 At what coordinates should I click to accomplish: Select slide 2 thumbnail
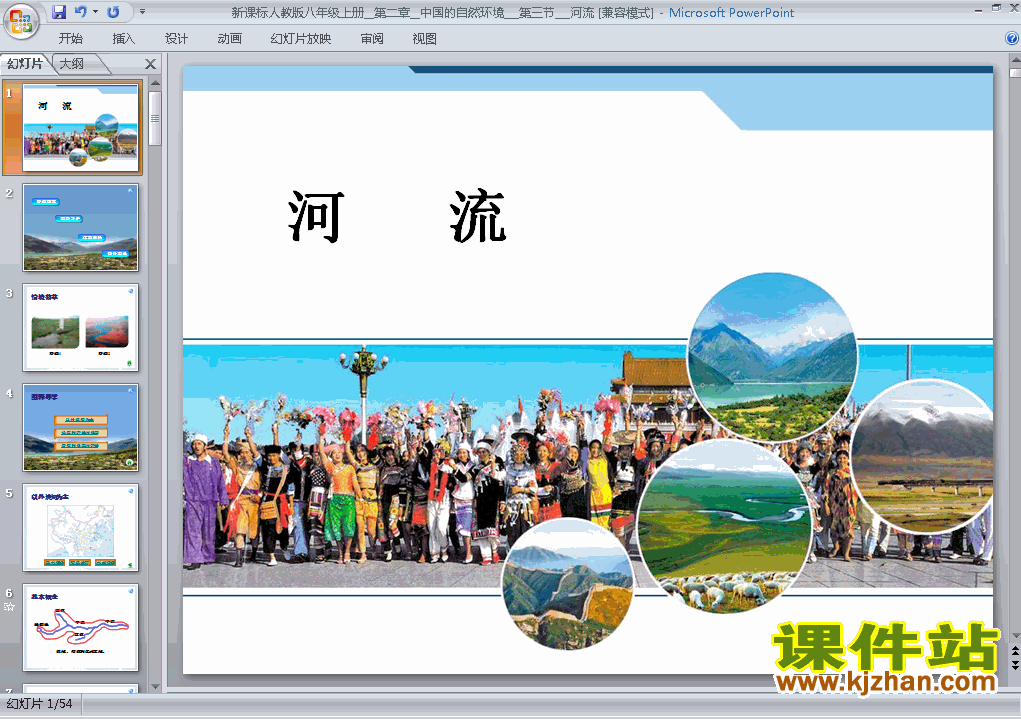point(81,227)
